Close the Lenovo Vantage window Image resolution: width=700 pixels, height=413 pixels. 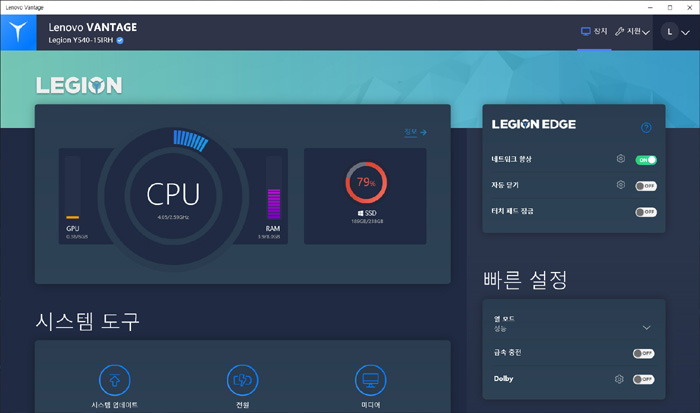[x=689, y=8]
